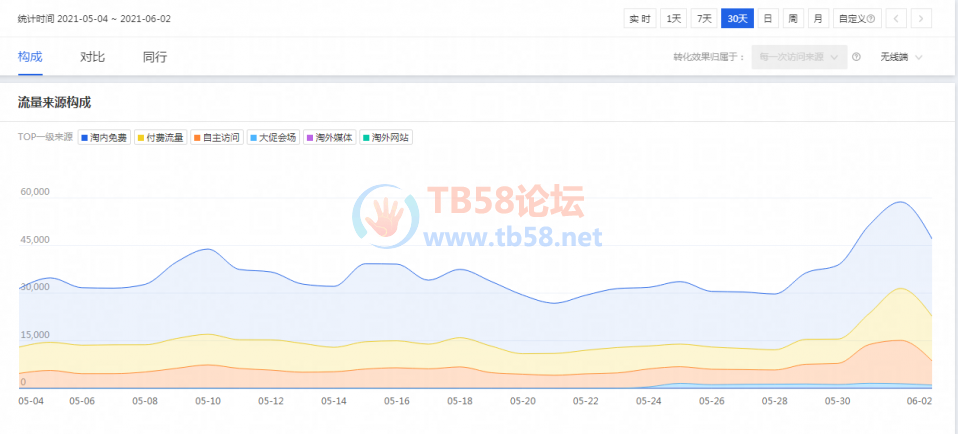This screenshot has height=434, width=958.
Task: Toggle 付费流量 legend series
Action: click(x=160, y=137)
